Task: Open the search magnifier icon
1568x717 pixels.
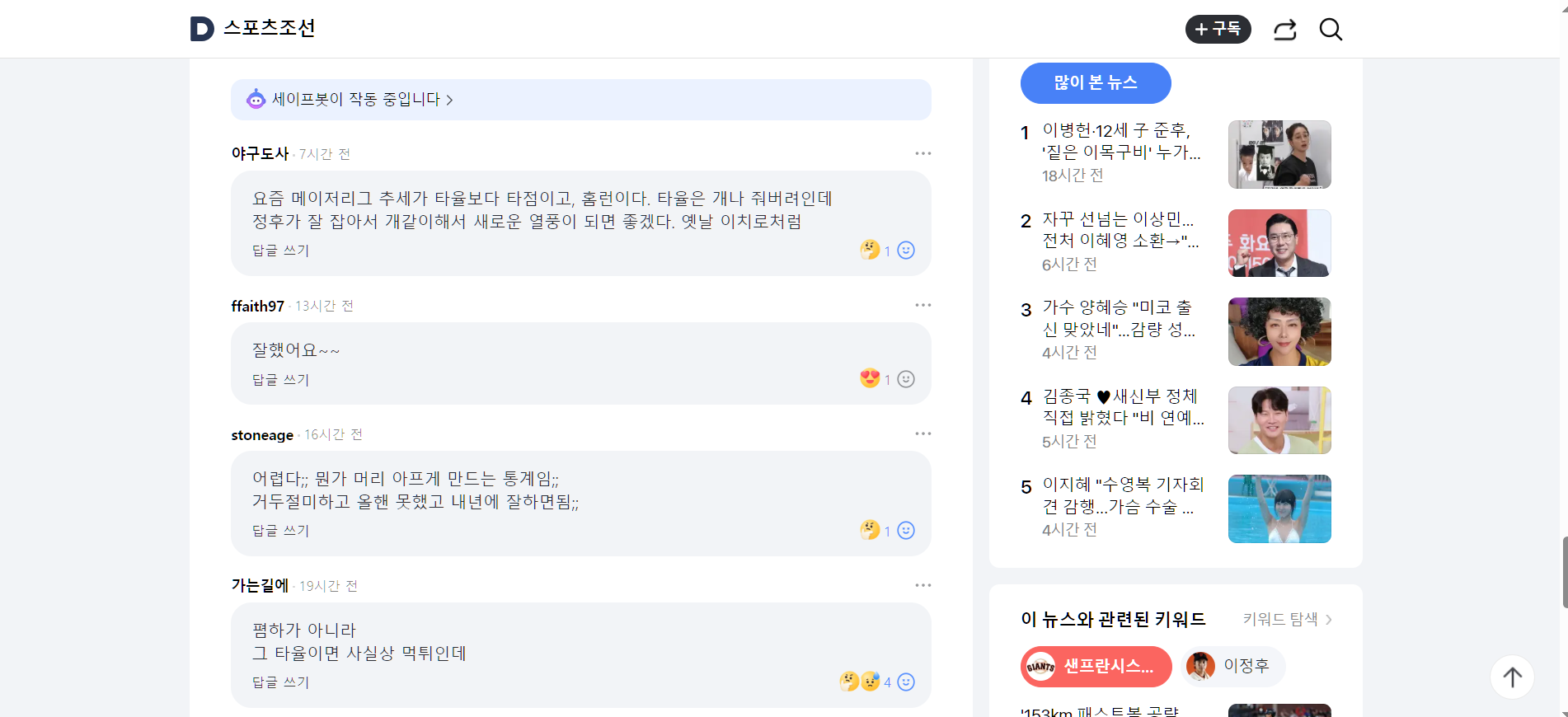Action: point(1331,30)
